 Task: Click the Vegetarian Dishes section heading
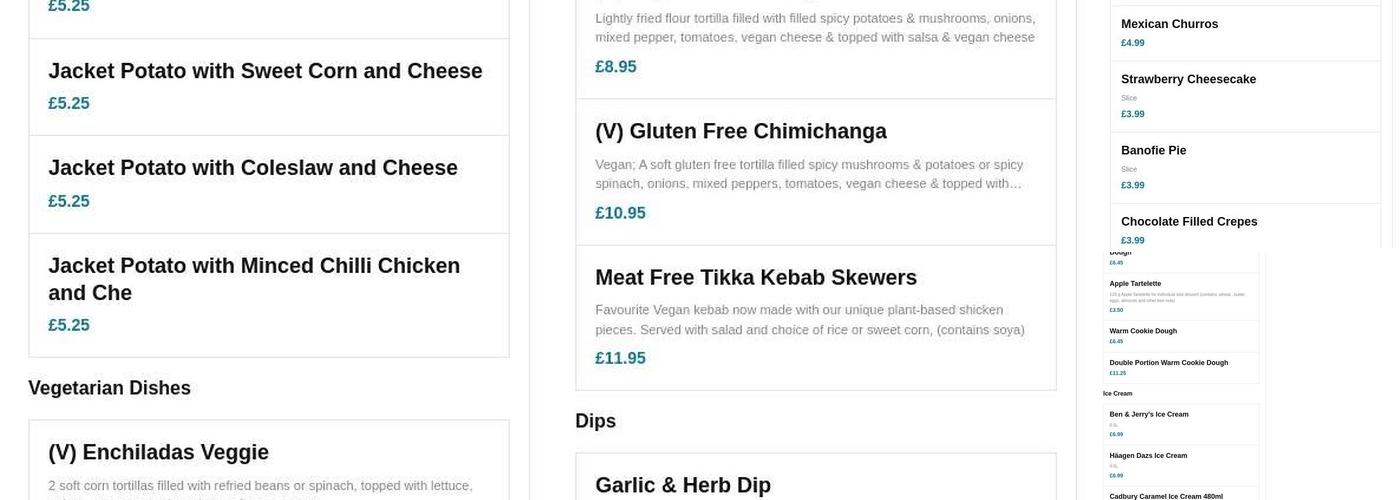coord(109,388)
